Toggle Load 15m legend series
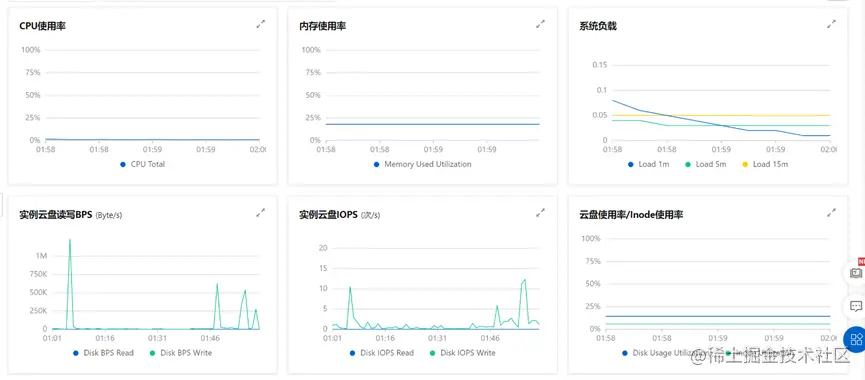This screenshot has height=380, width=865. pyautogui.click(x=765, y=164)
